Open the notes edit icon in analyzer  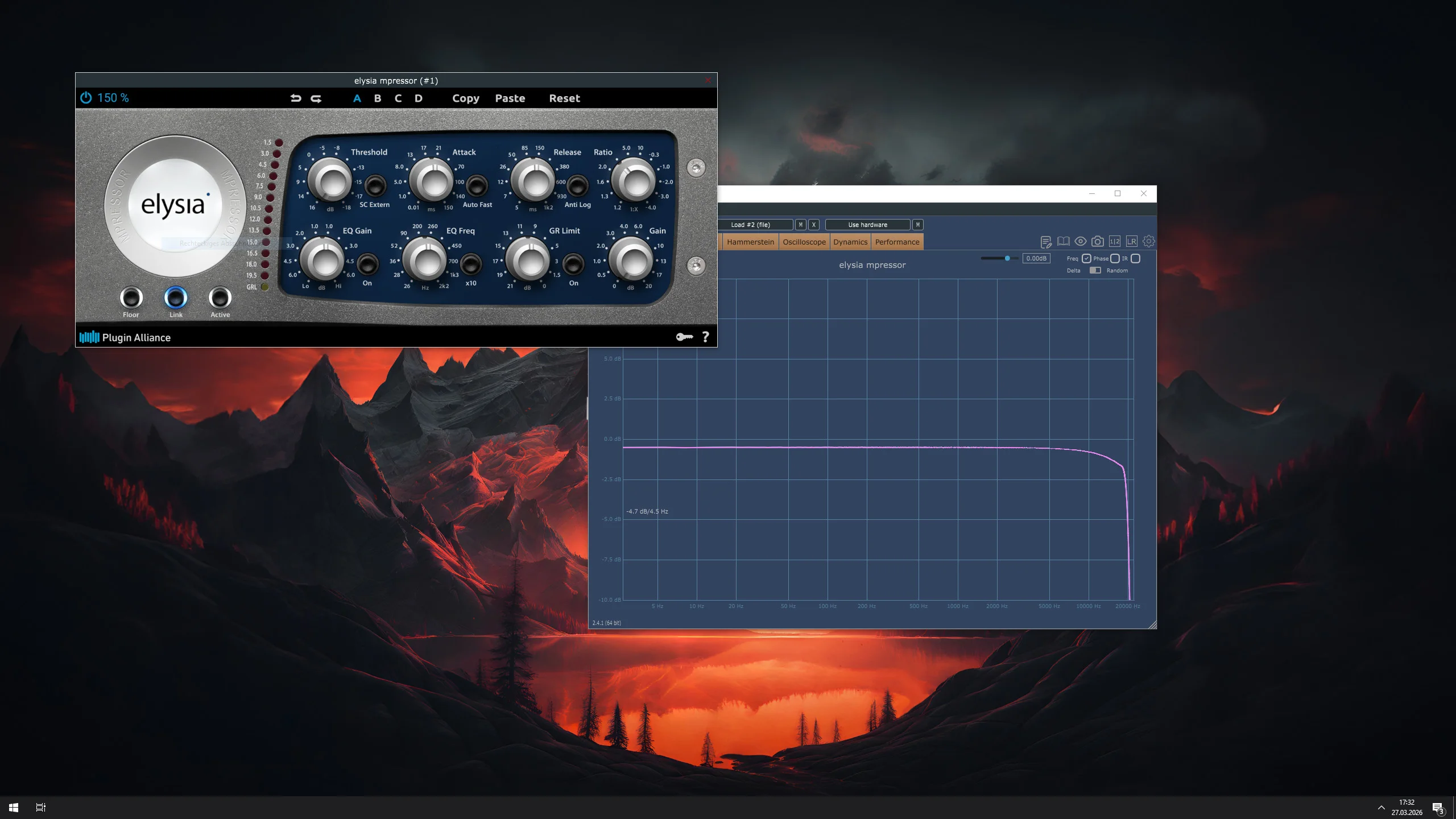point(1045,242)
